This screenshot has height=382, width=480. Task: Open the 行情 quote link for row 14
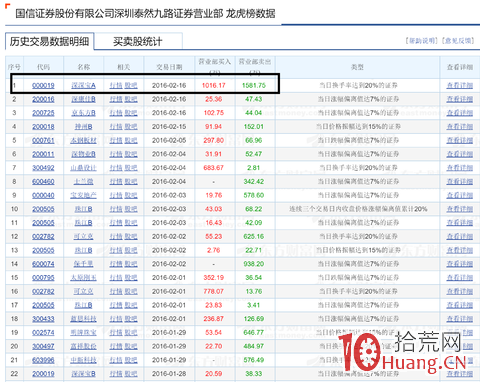point(116,264)
